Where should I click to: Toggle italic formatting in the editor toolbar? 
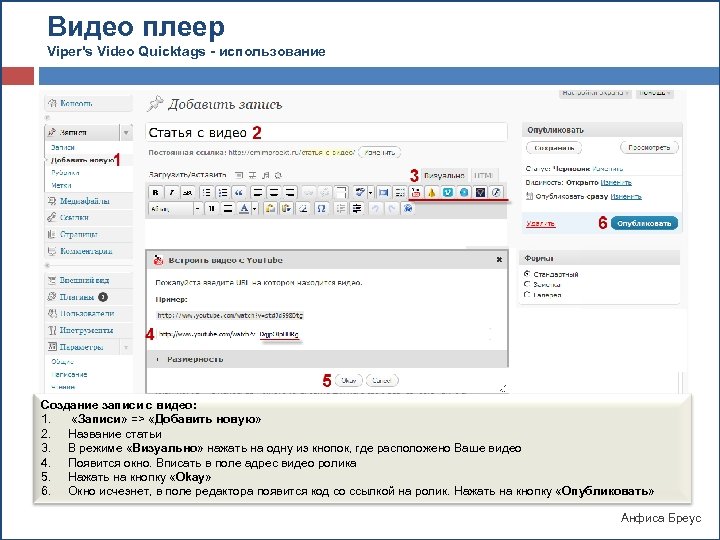(171, 192)
